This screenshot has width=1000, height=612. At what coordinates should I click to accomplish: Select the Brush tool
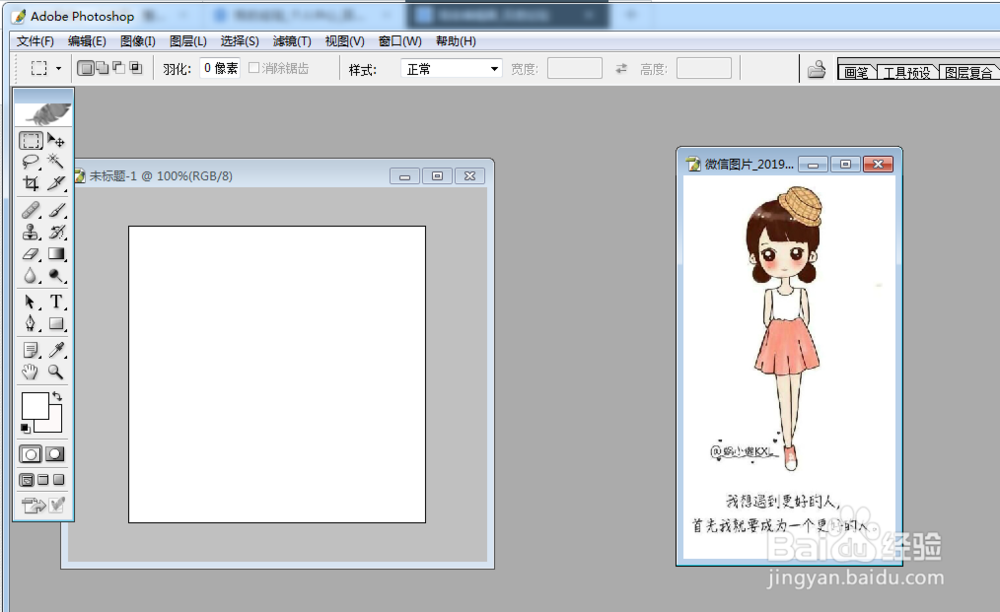point(56,210)
